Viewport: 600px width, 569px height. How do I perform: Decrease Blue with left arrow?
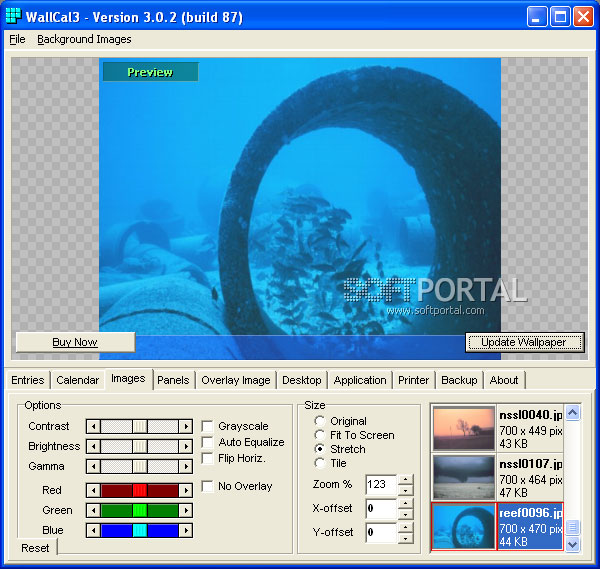(93, 530)
